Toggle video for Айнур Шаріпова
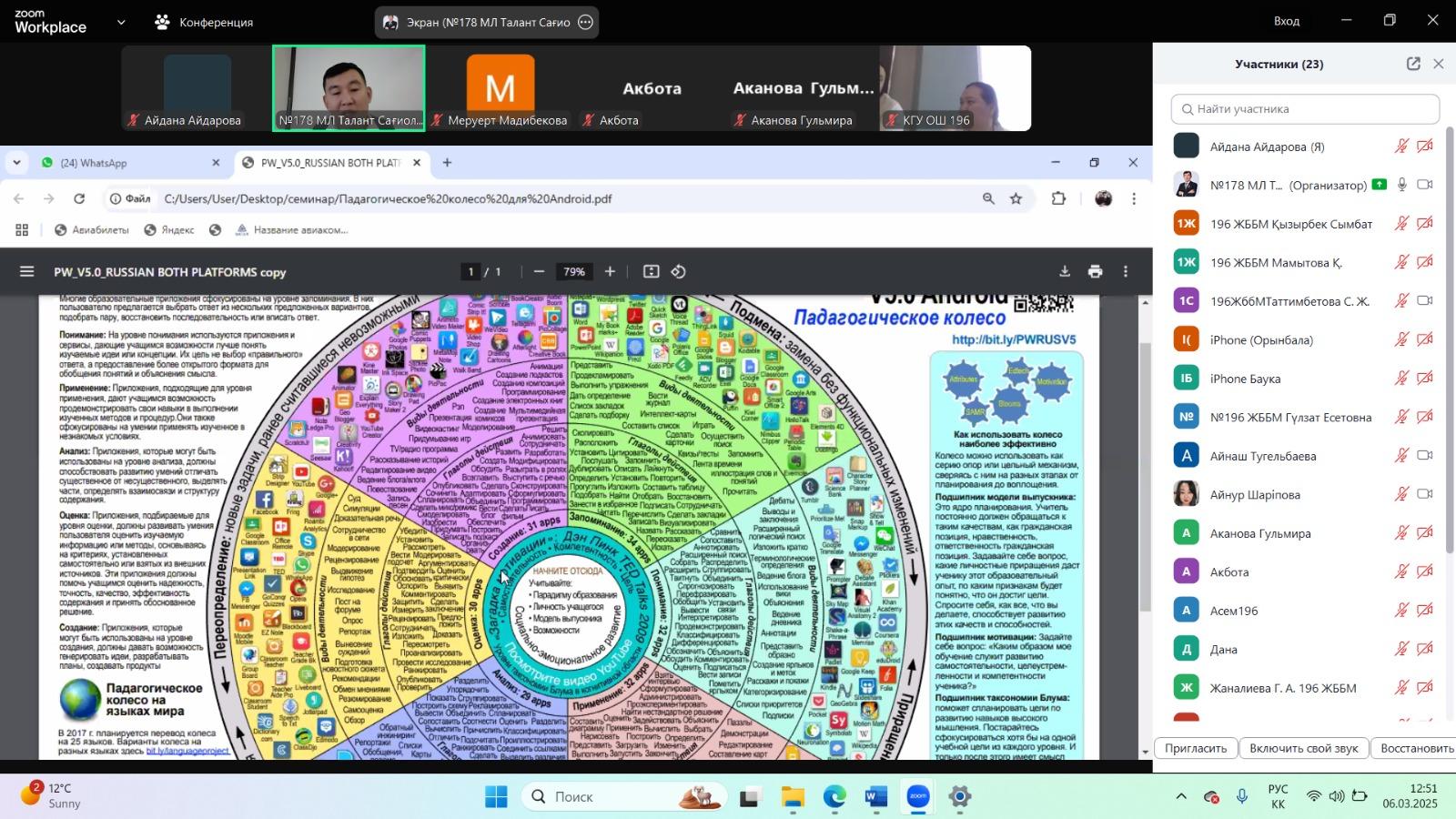The height and width of the screenshot is (819, 1456). [1425, 494]
